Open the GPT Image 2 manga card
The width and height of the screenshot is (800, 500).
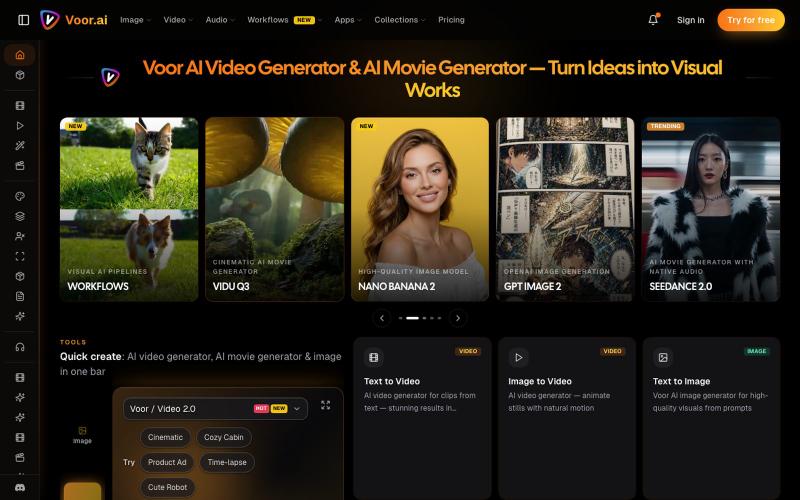click(x=565, y=209)
